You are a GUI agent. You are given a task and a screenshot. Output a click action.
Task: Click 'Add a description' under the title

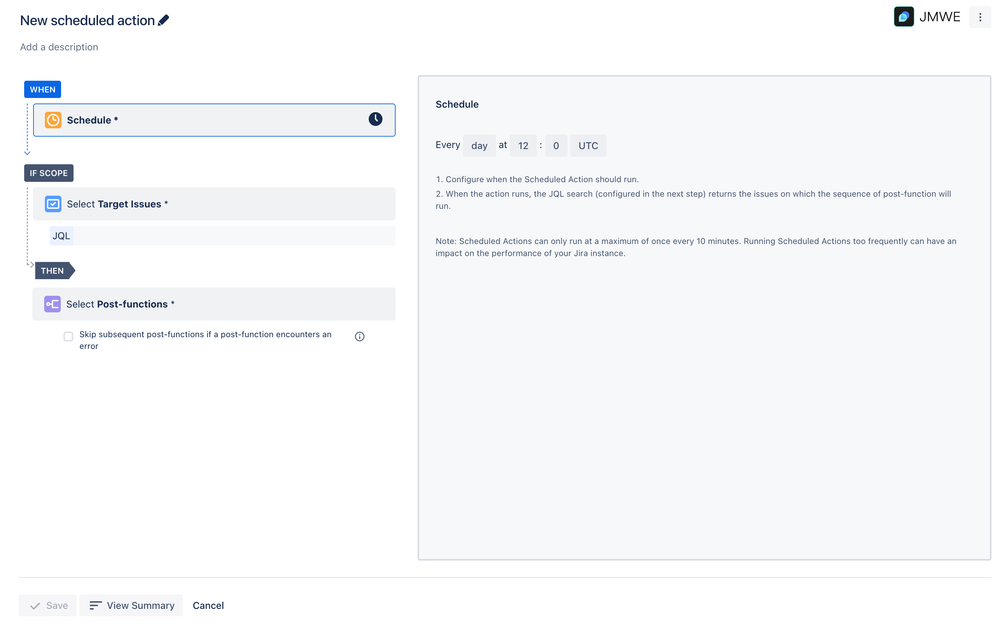[59, 46]
